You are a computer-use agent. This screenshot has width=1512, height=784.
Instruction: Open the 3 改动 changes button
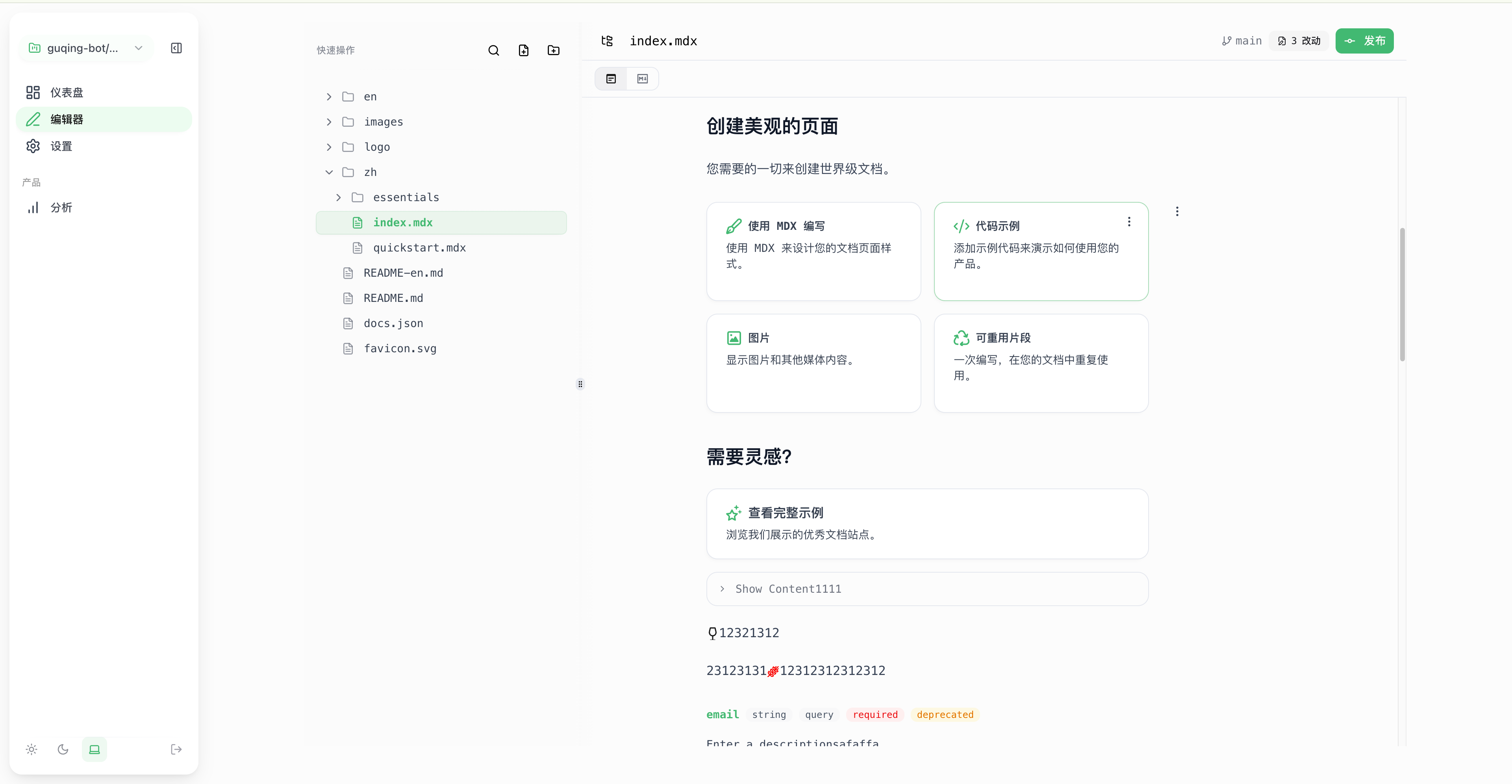click(1299, 41)
